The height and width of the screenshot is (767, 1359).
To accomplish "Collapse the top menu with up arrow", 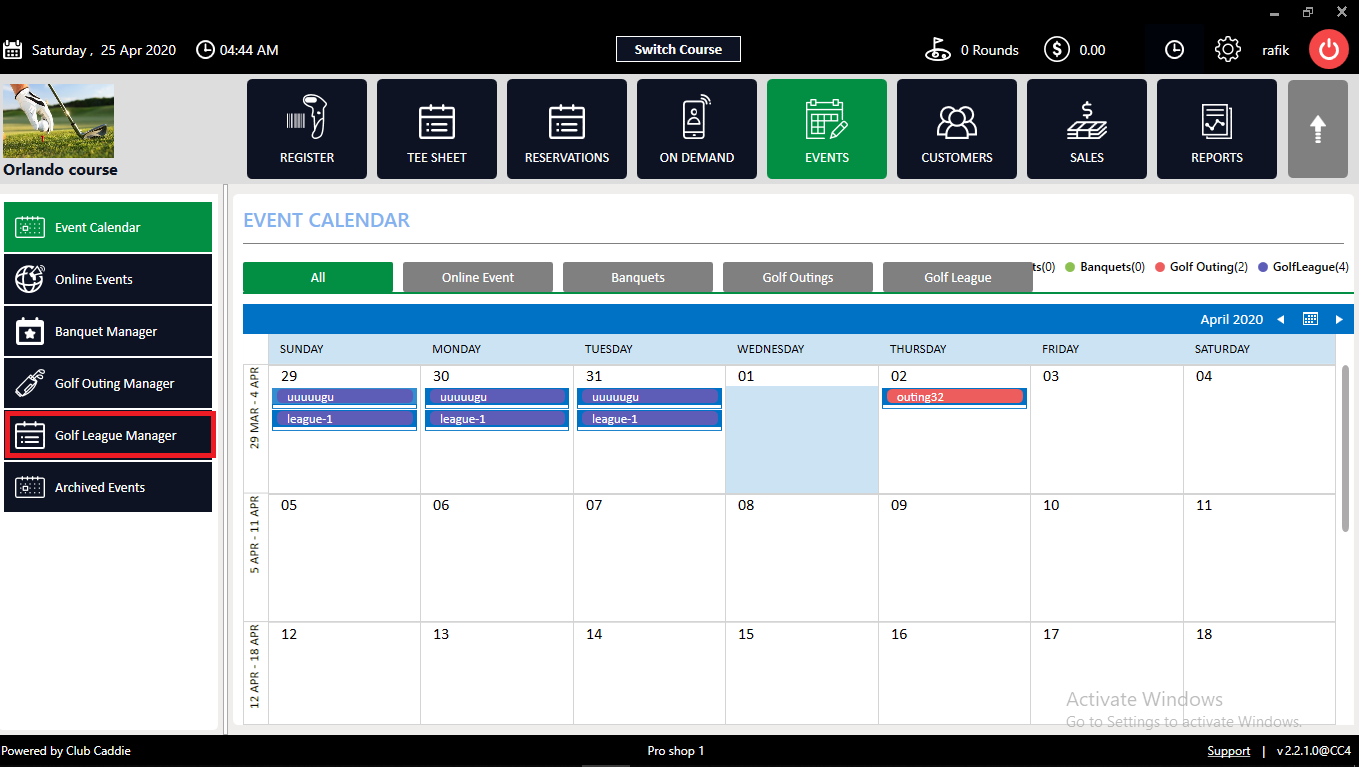I will click(x=1318, y=129).
